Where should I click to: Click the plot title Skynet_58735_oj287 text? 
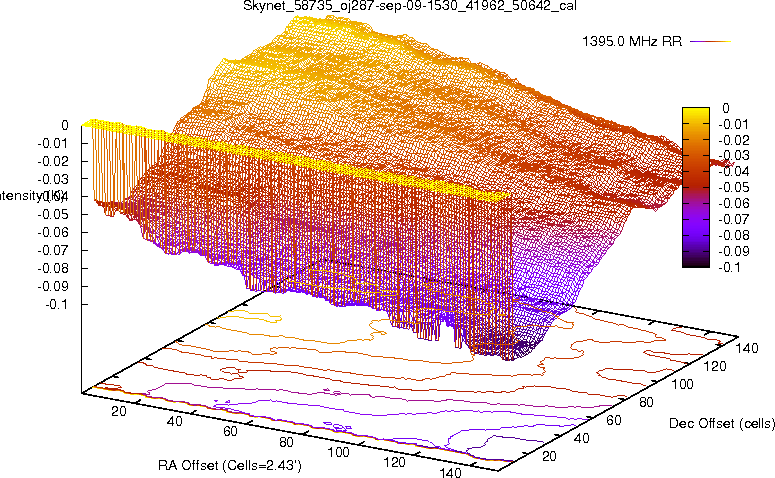click(x=410, y=6)
